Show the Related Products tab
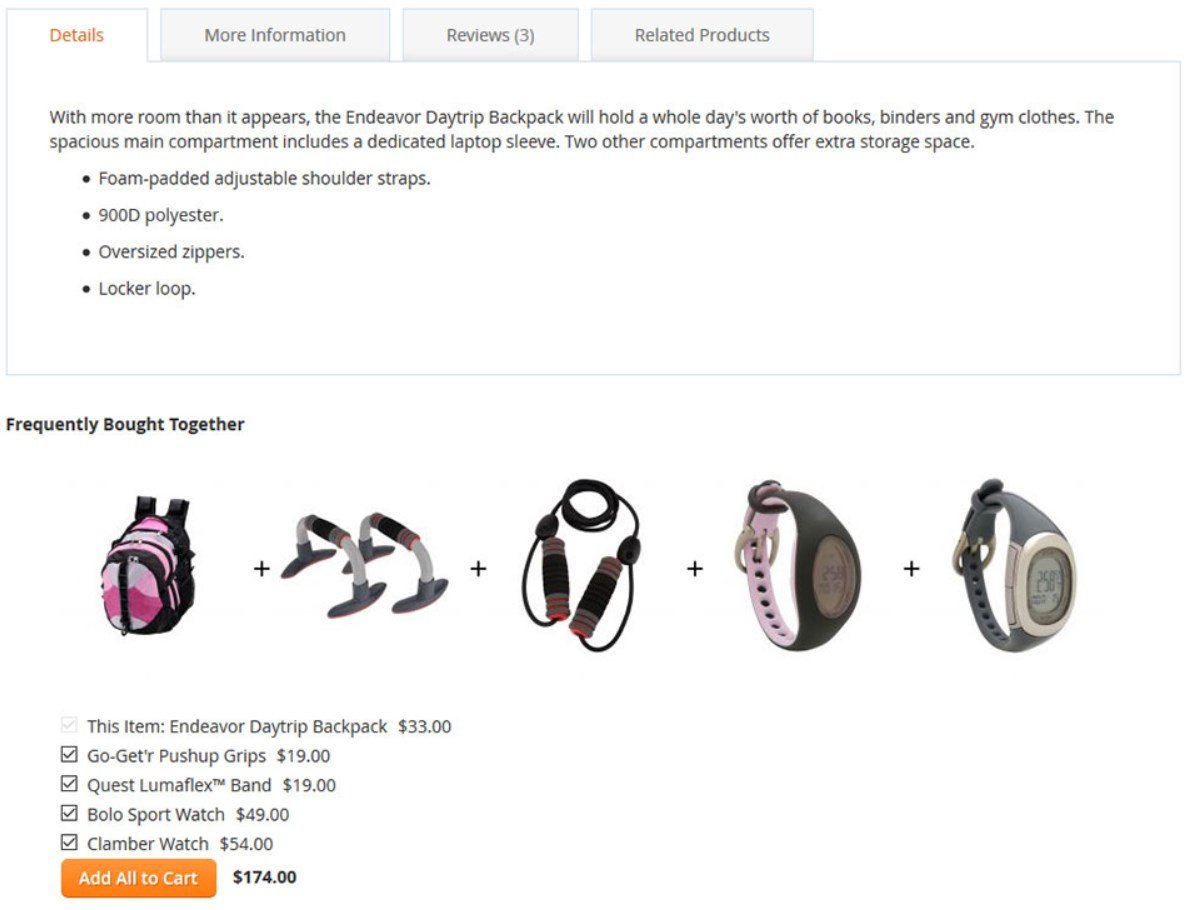1189x910 pixels. pos(701,35)
